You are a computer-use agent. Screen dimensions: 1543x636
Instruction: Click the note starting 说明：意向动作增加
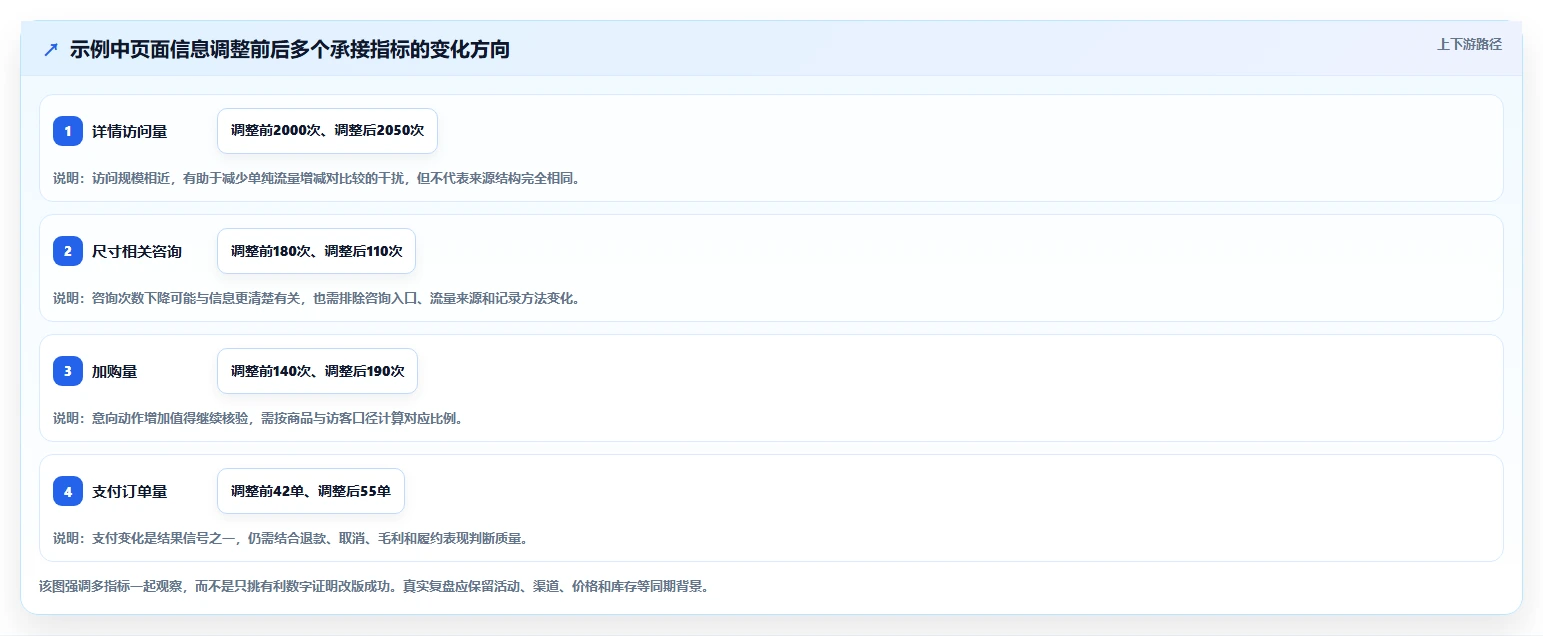[x=258, y=418]
